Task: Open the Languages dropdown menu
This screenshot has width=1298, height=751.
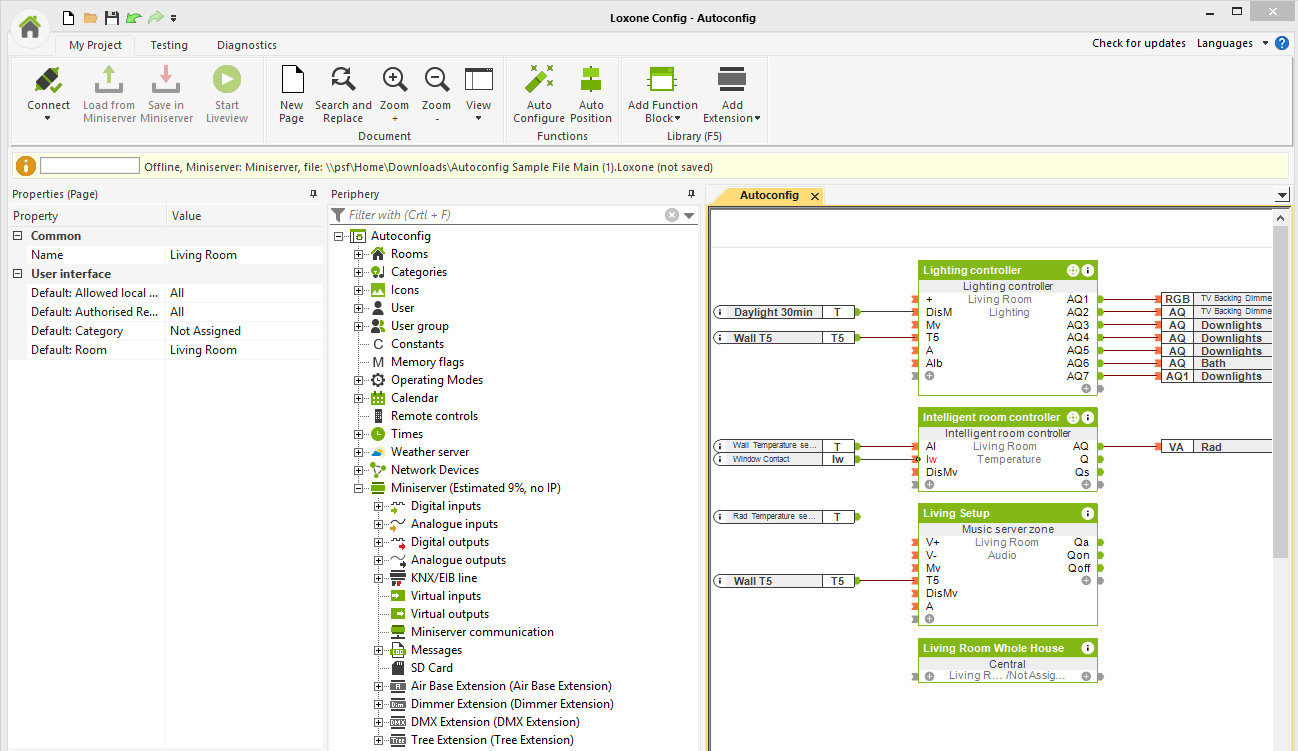Action: (x=1232, y=43)
